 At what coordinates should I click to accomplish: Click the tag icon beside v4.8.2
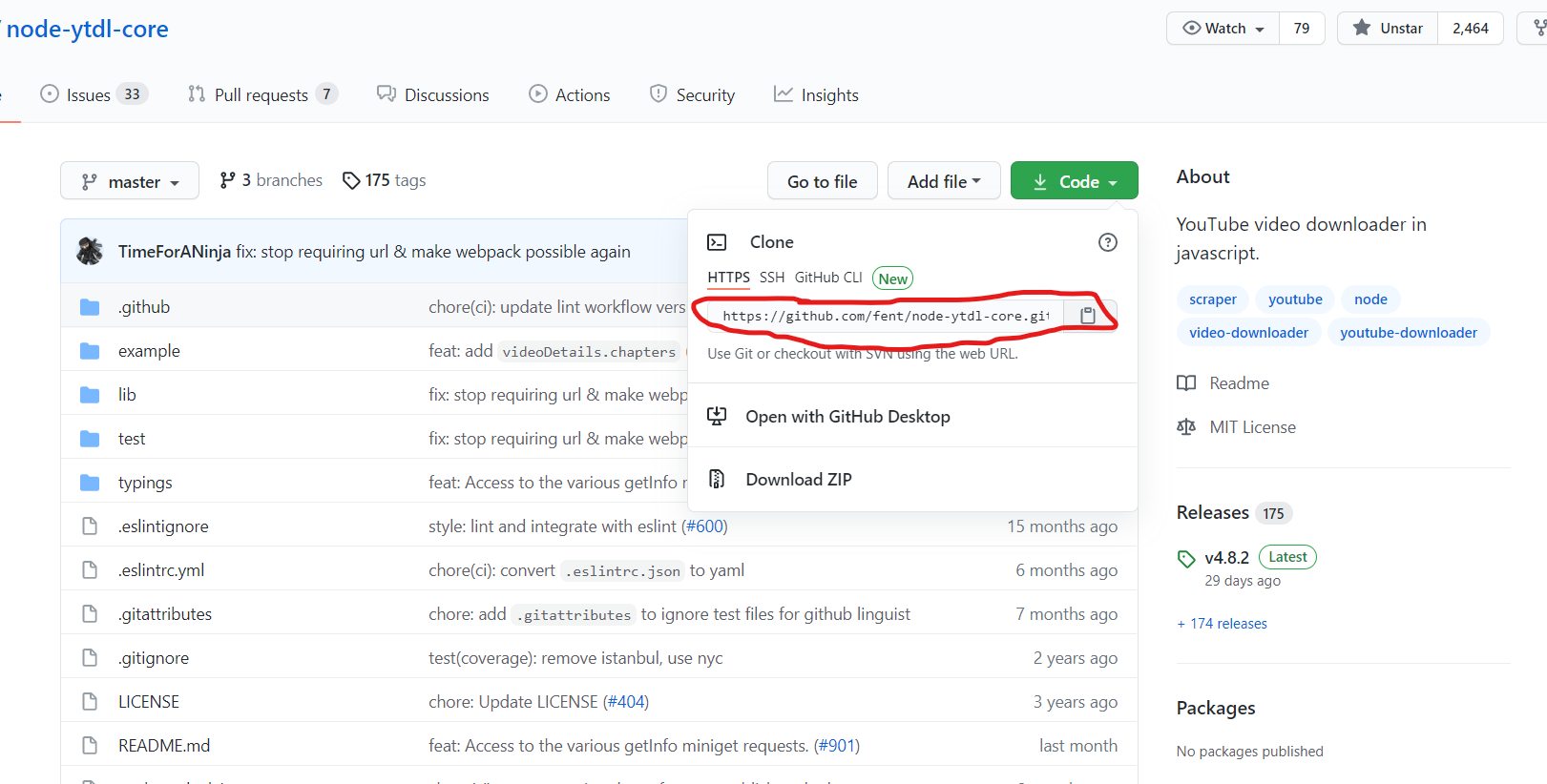[1186, 559]
